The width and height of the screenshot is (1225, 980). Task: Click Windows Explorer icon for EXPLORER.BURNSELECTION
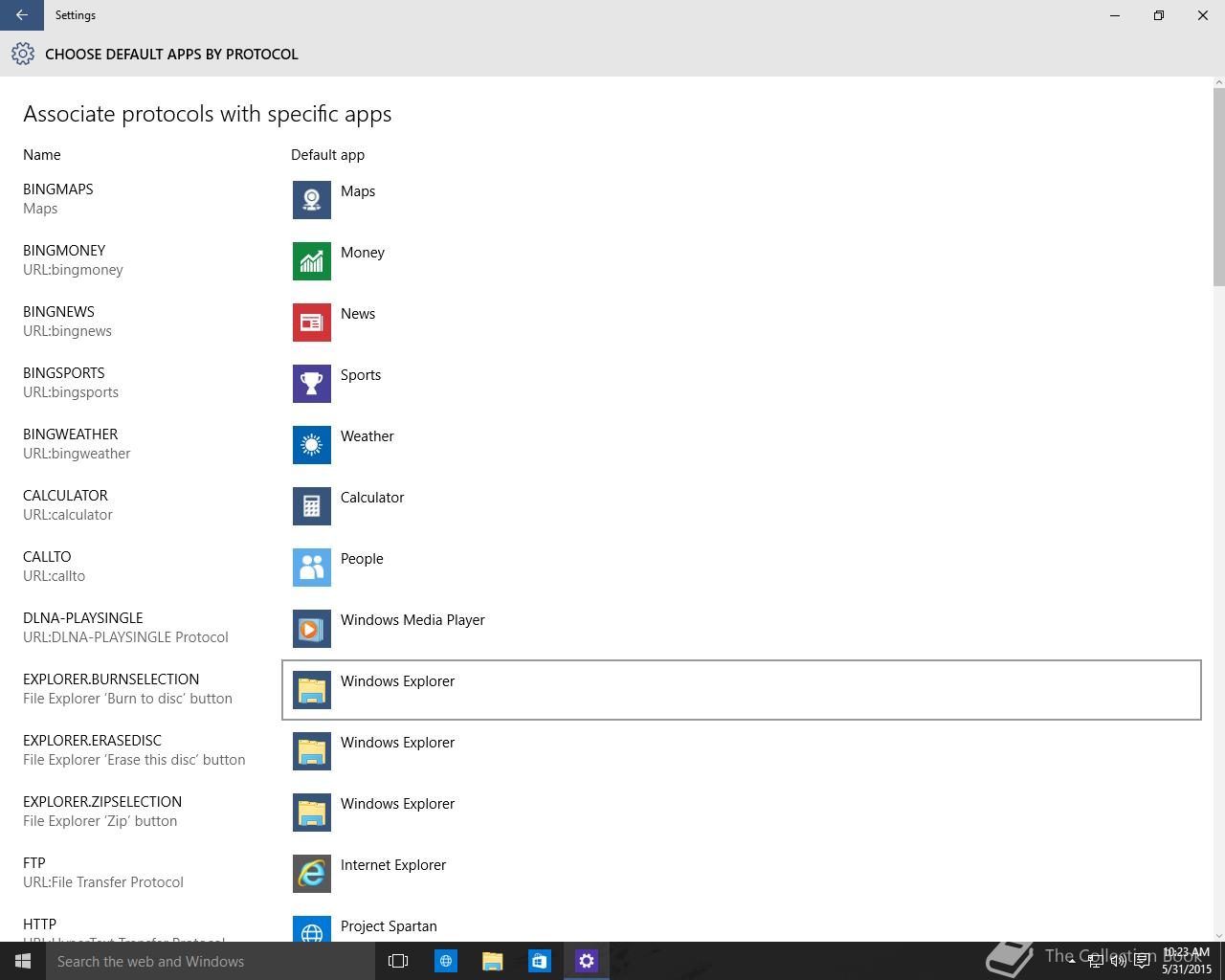point(312,690)
